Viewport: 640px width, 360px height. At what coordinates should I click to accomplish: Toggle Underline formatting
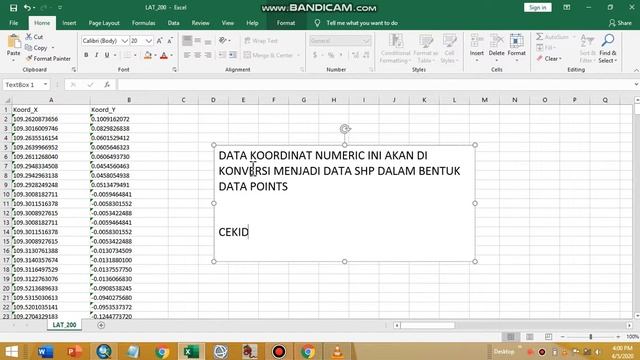point(107,55)
